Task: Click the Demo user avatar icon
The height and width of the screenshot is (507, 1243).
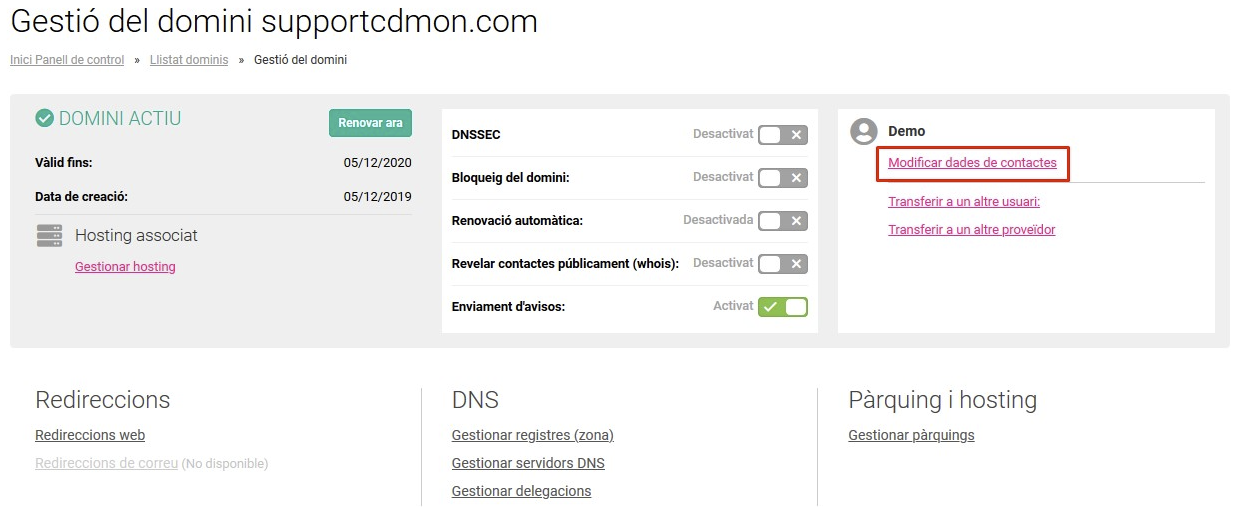Action: pyautogui.click(x=864, y=131)
